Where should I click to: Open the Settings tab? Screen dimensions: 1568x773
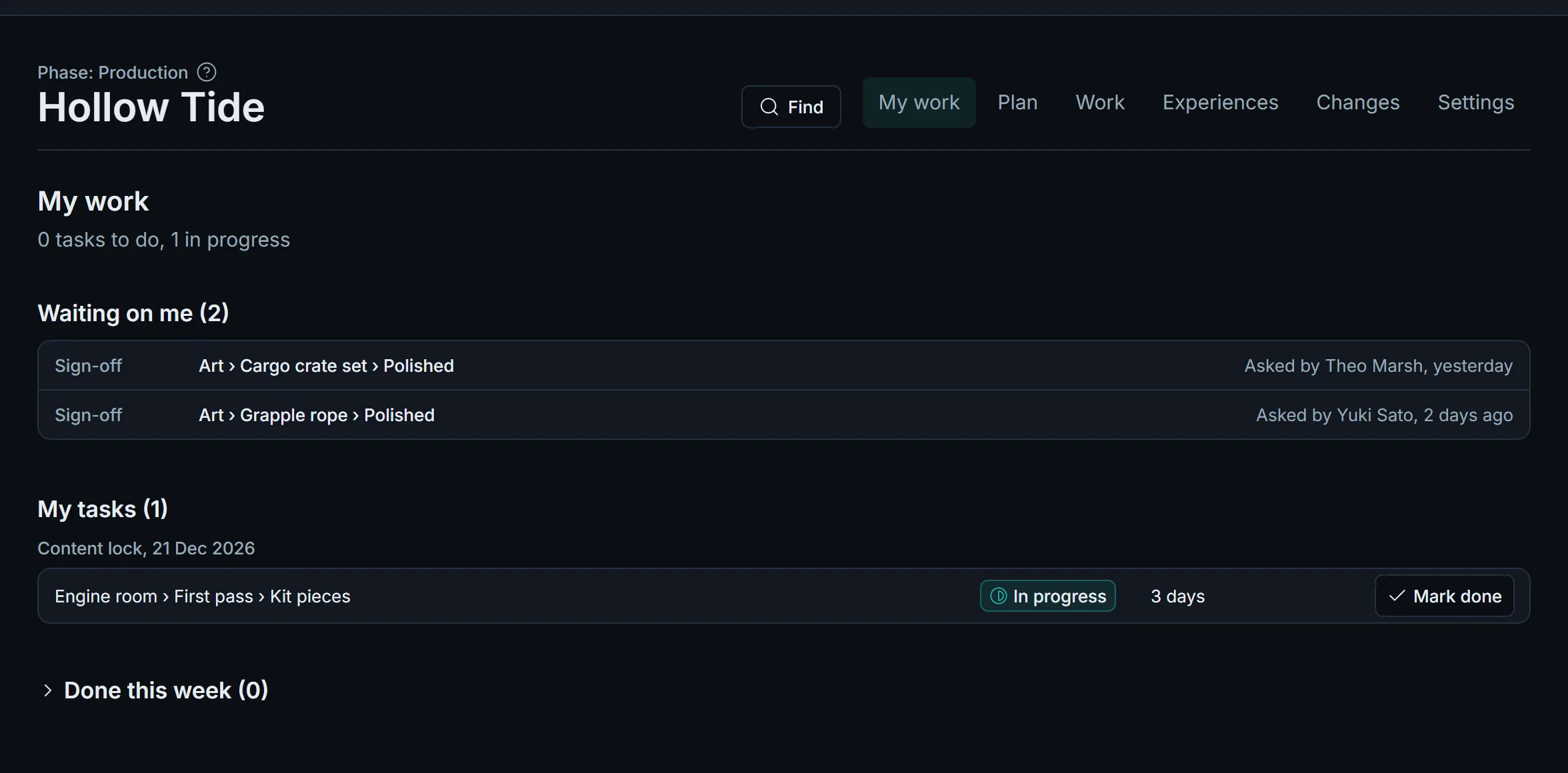(x=1475, y=103)
